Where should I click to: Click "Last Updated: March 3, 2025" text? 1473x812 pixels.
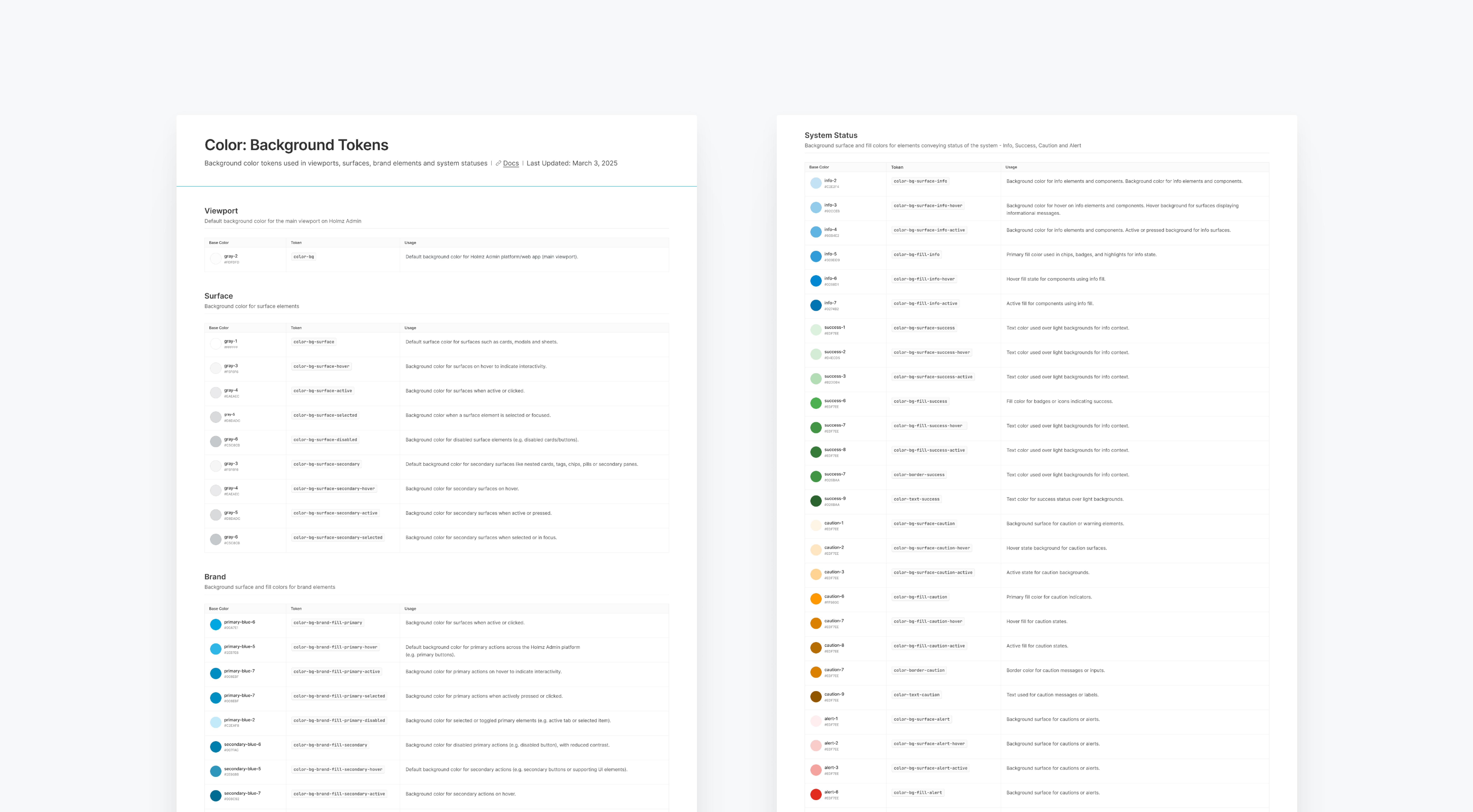click(572, 163)
